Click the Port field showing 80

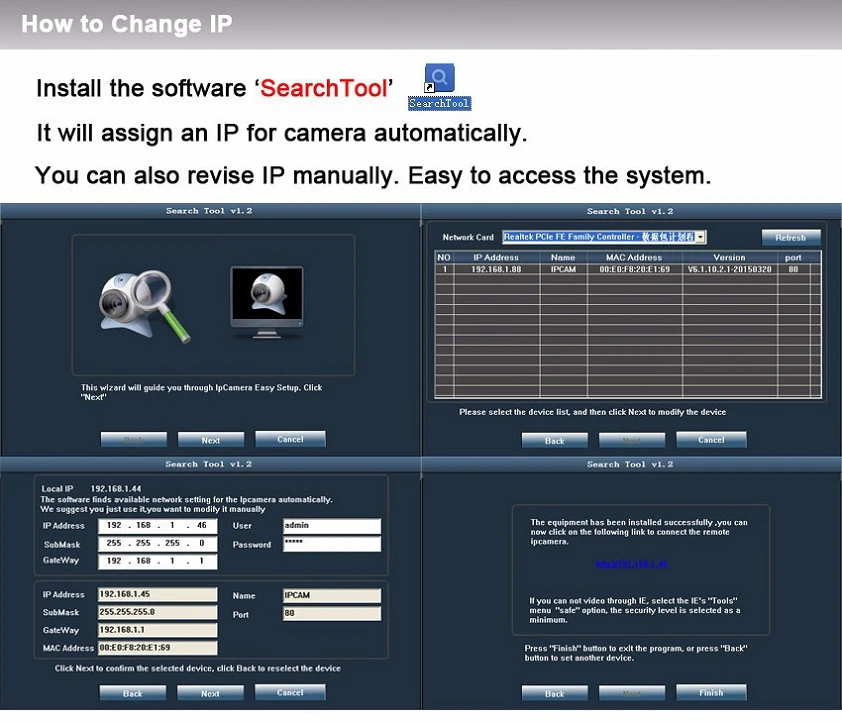coord(332,613)
